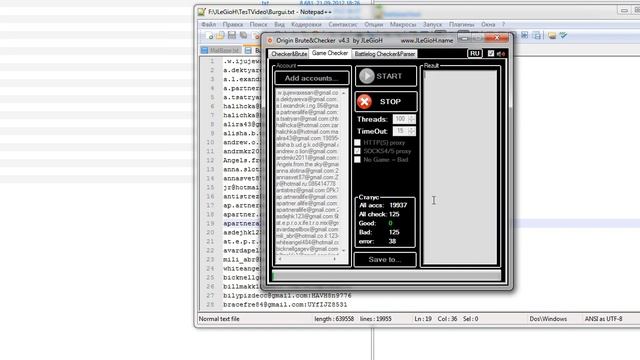Click the All accs count 19937

pyautogui.click(x=398, y=205)
